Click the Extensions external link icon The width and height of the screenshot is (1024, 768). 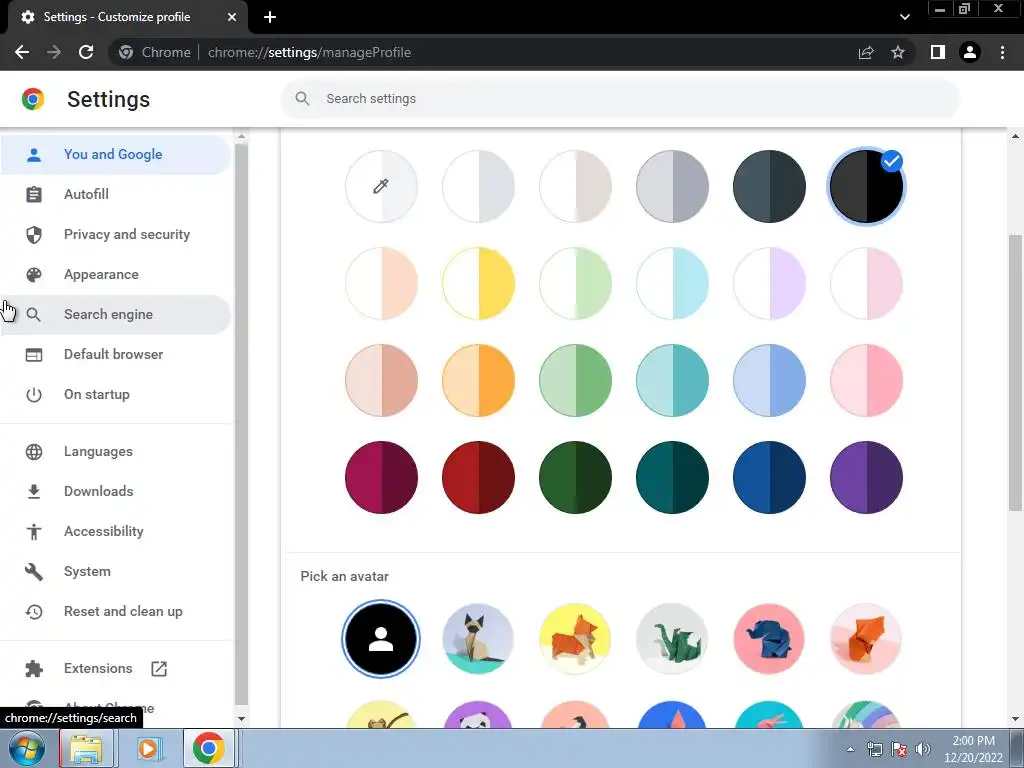pyautogui.click(x=159, y=669)
